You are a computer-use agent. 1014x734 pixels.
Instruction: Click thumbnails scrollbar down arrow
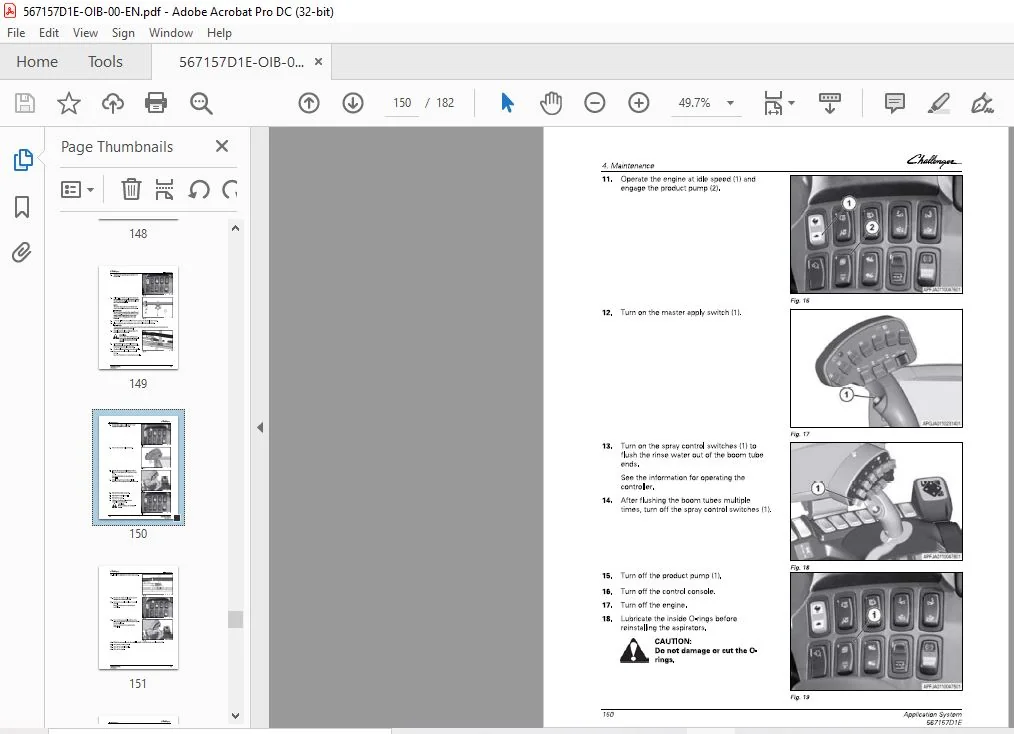tap(235, 716)
